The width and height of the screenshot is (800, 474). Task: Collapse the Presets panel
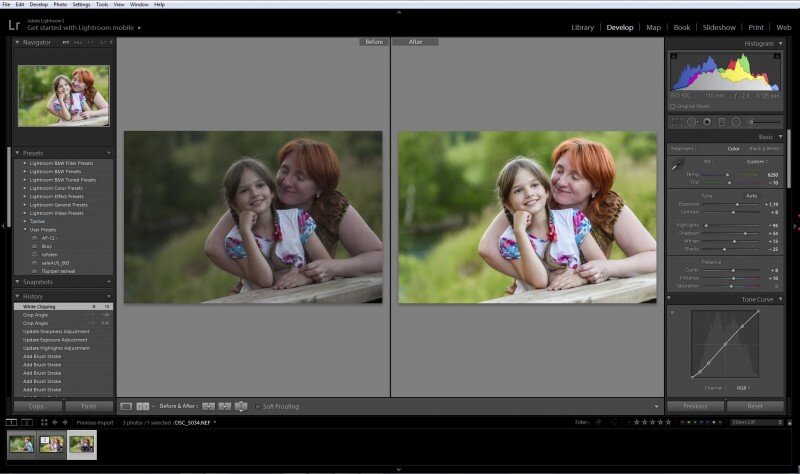click(17, 153)
